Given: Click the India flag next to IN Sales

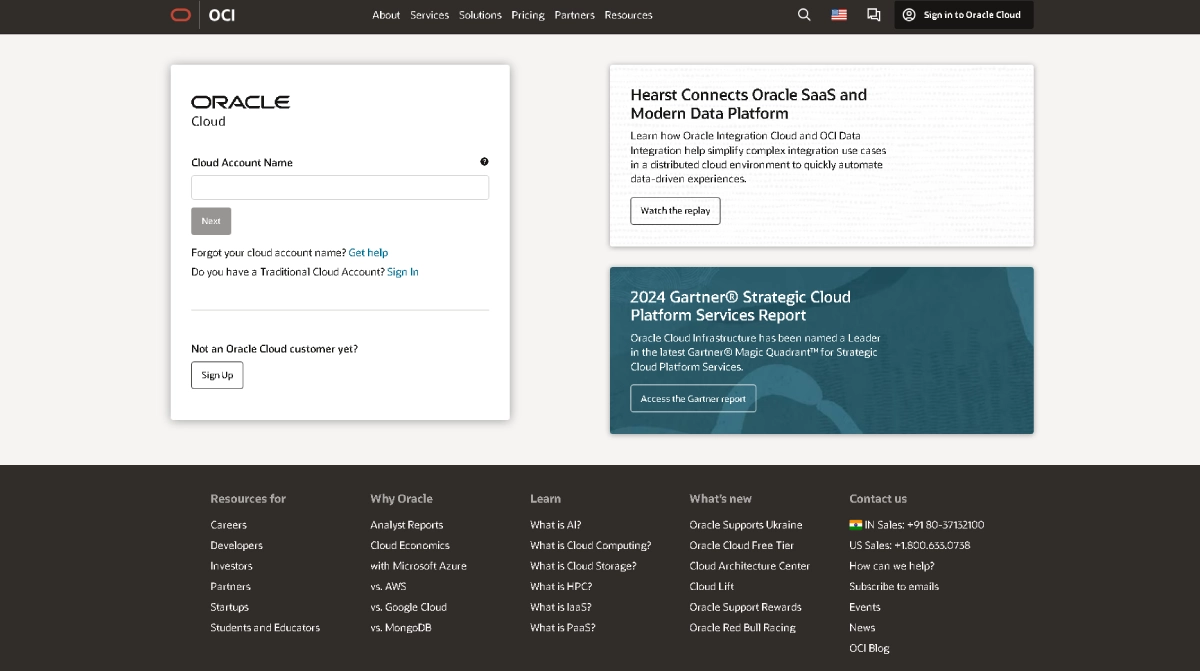Looking at the screenshot, I should tap(855, 524).
